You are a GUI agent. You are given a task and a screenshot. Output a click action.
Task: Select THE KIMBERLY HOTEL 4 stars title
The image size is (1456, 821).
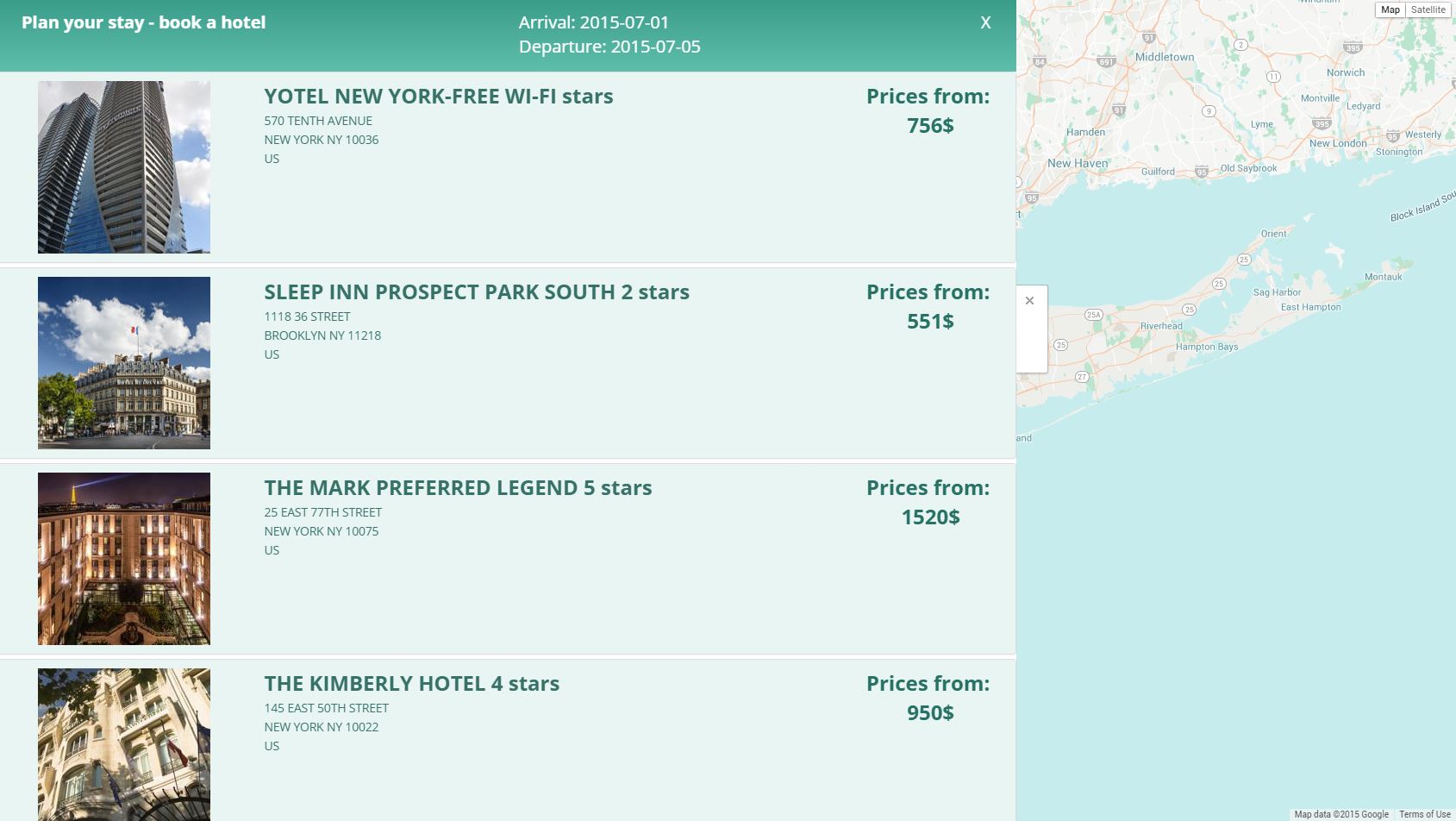pos(412,683)
